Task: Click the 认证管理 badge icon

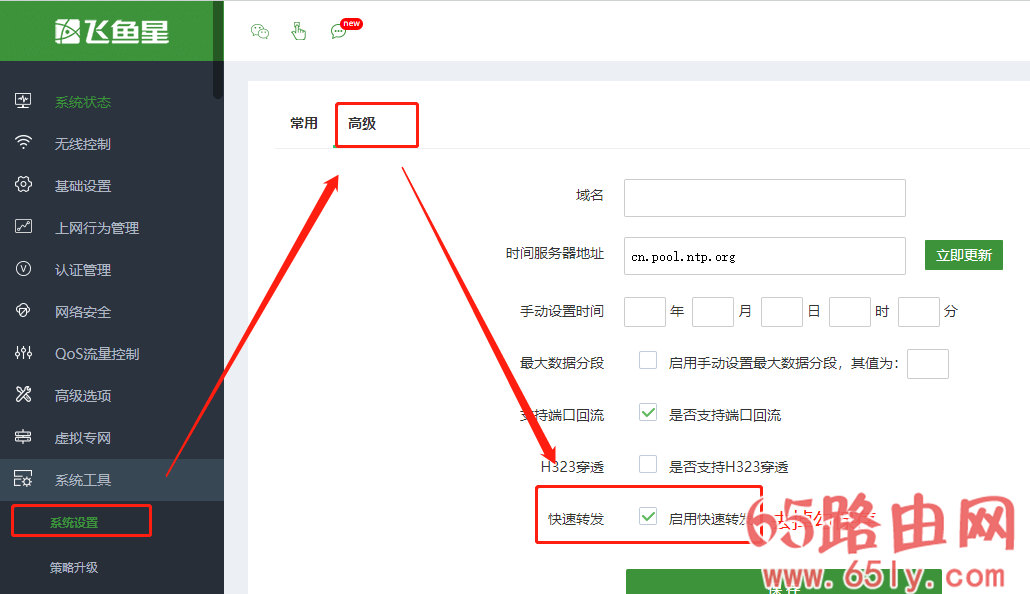Action: pos(23,269)
